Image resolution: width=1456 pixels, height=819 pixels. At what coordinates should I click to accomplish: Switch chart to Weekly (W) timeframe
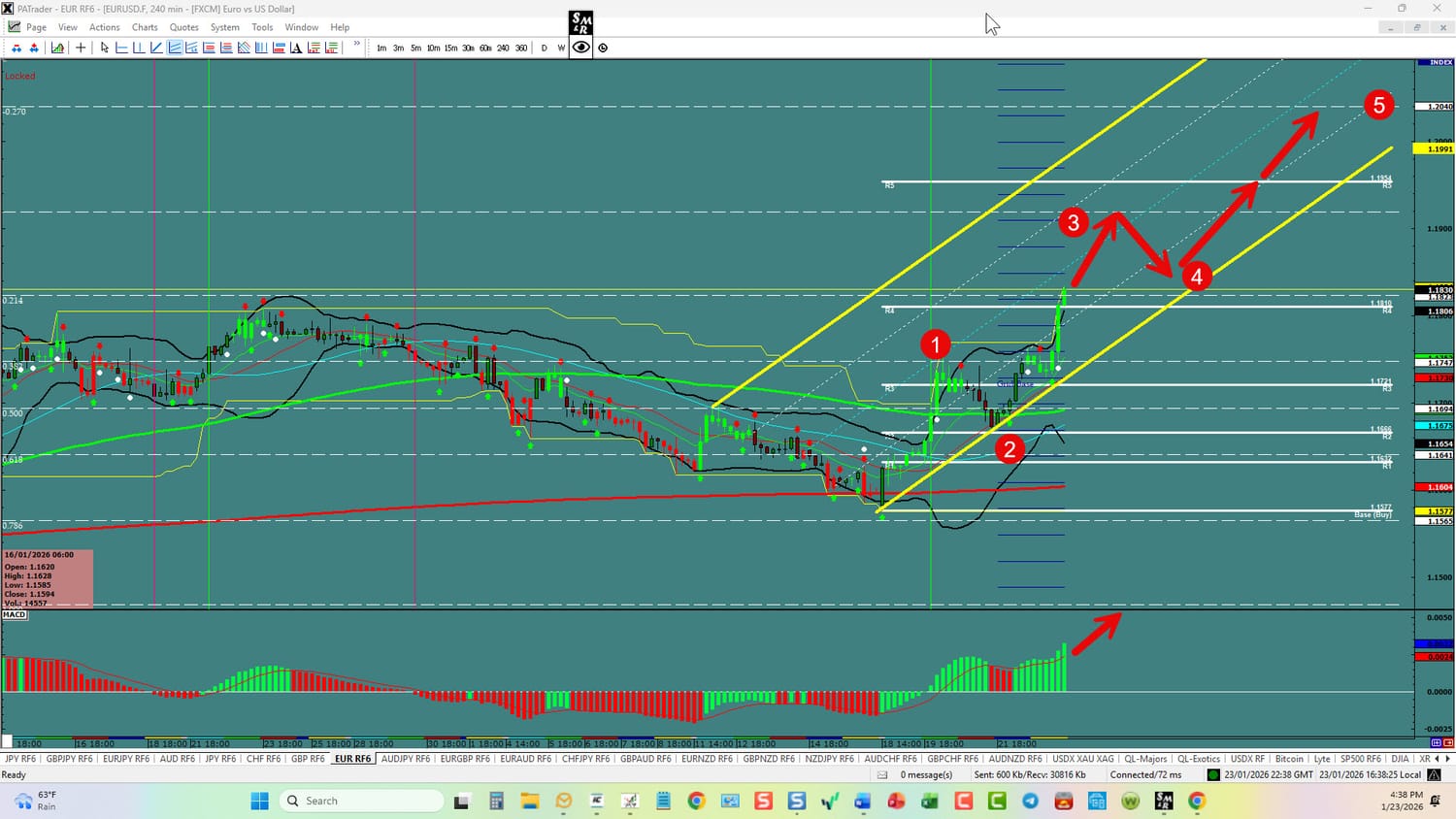point(561,48)
